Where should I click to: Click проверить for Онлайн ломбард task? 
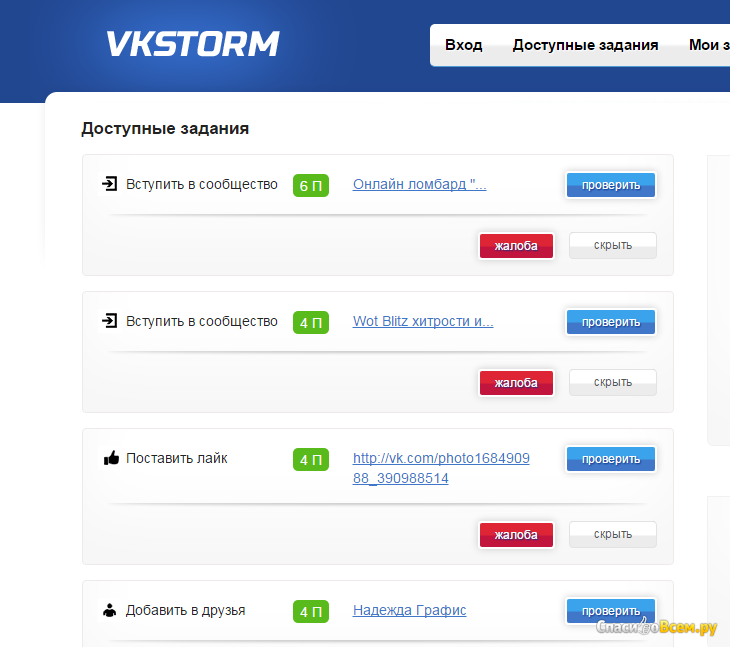point(611,185)
